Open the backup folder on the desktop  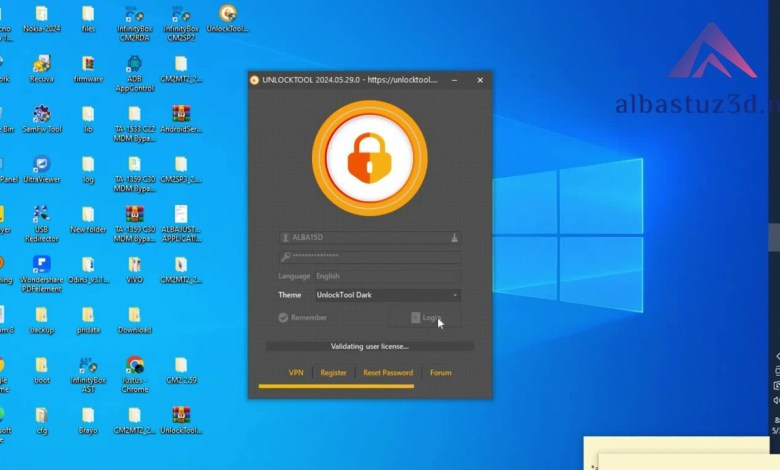pyautogui.click(x=42, y=320)
